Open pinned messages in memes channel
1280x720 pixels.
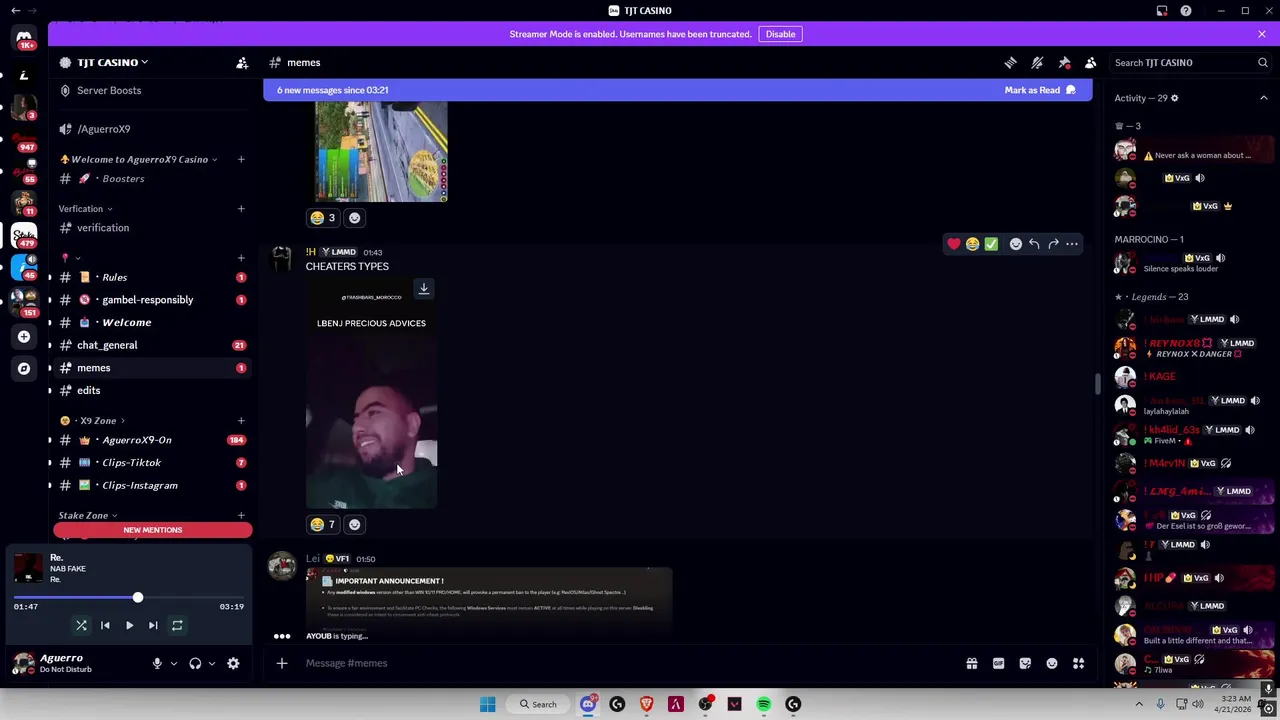1064,62
